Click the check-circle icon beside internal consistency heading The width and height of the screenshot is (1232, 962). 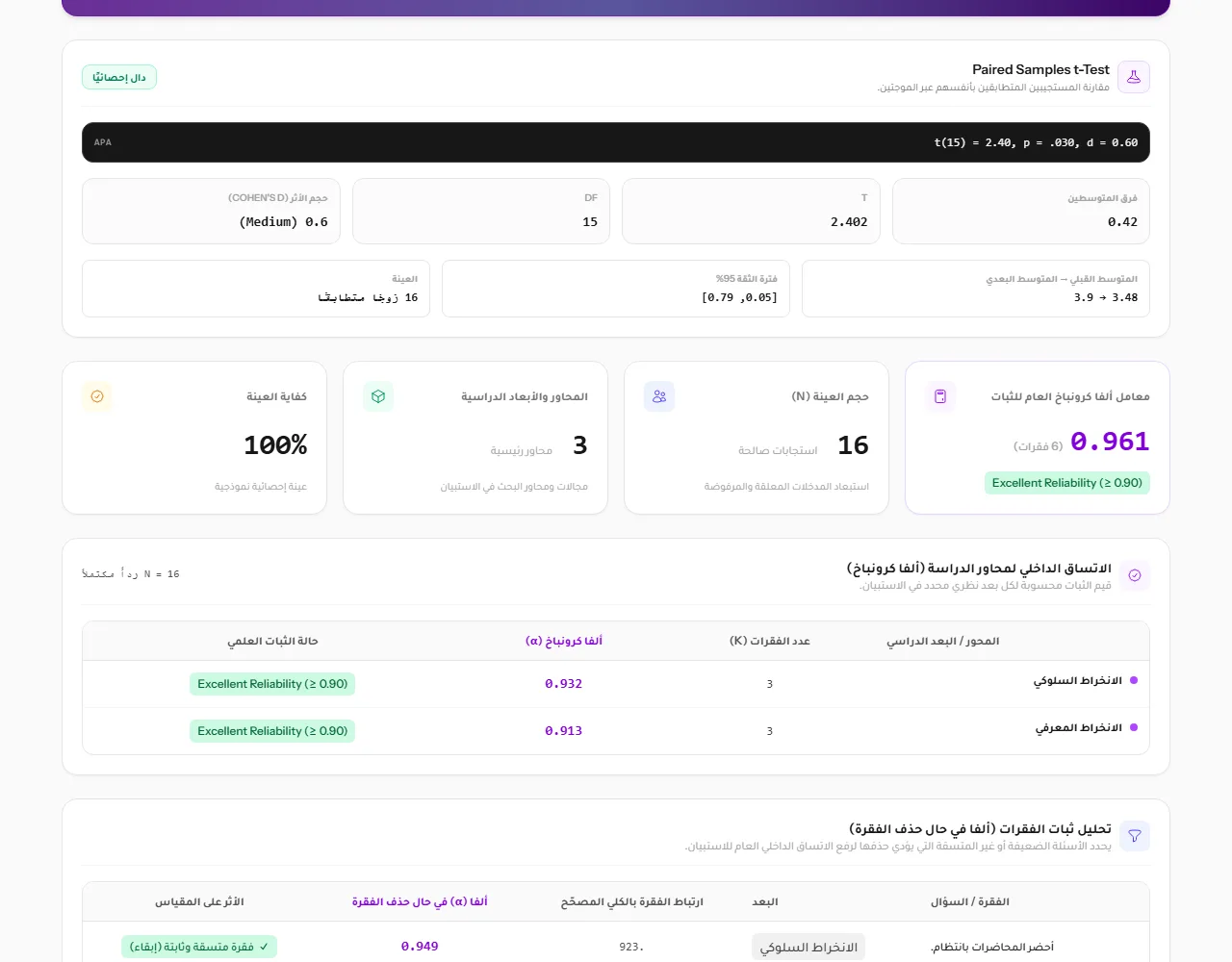(x=1135, y=575)
